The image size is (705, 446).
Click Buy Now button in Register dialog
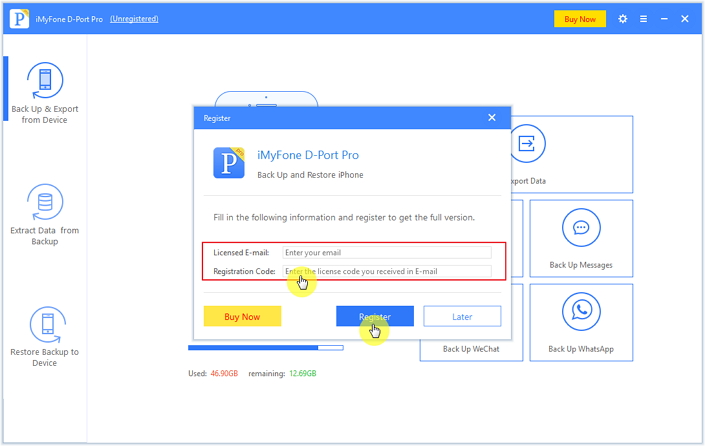(242, 316)
